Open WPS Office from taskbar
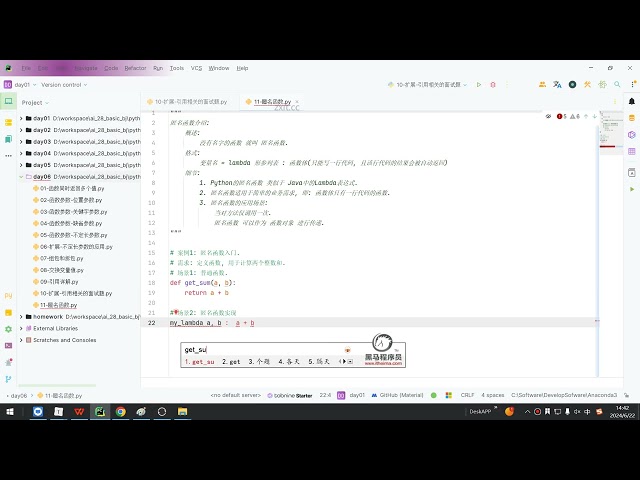This screenshot has height=480, width=640. [x=79, y=411]
